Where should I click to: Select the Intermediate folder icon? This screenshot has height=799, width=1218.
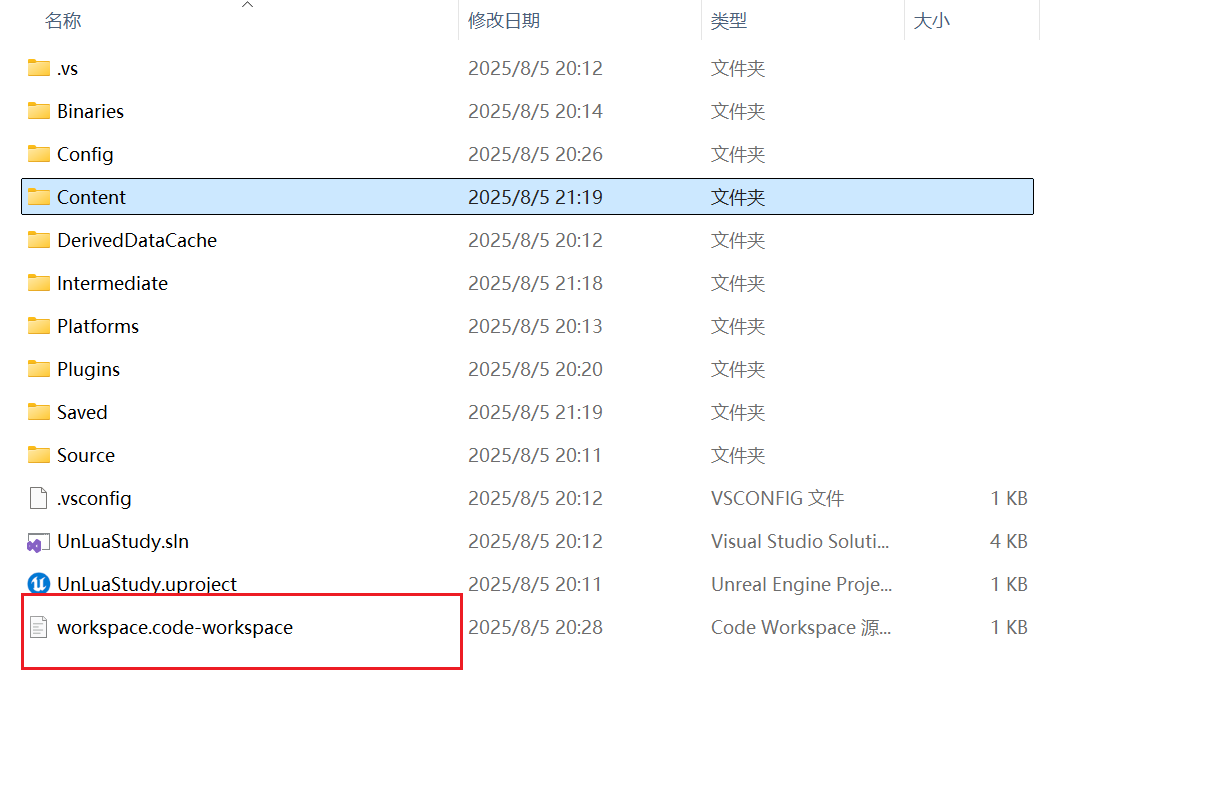coord(37,283)
